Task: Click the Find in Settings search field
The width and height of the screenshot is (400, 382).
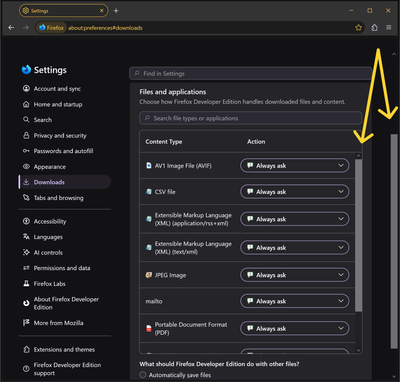Action: coord(250,73)
